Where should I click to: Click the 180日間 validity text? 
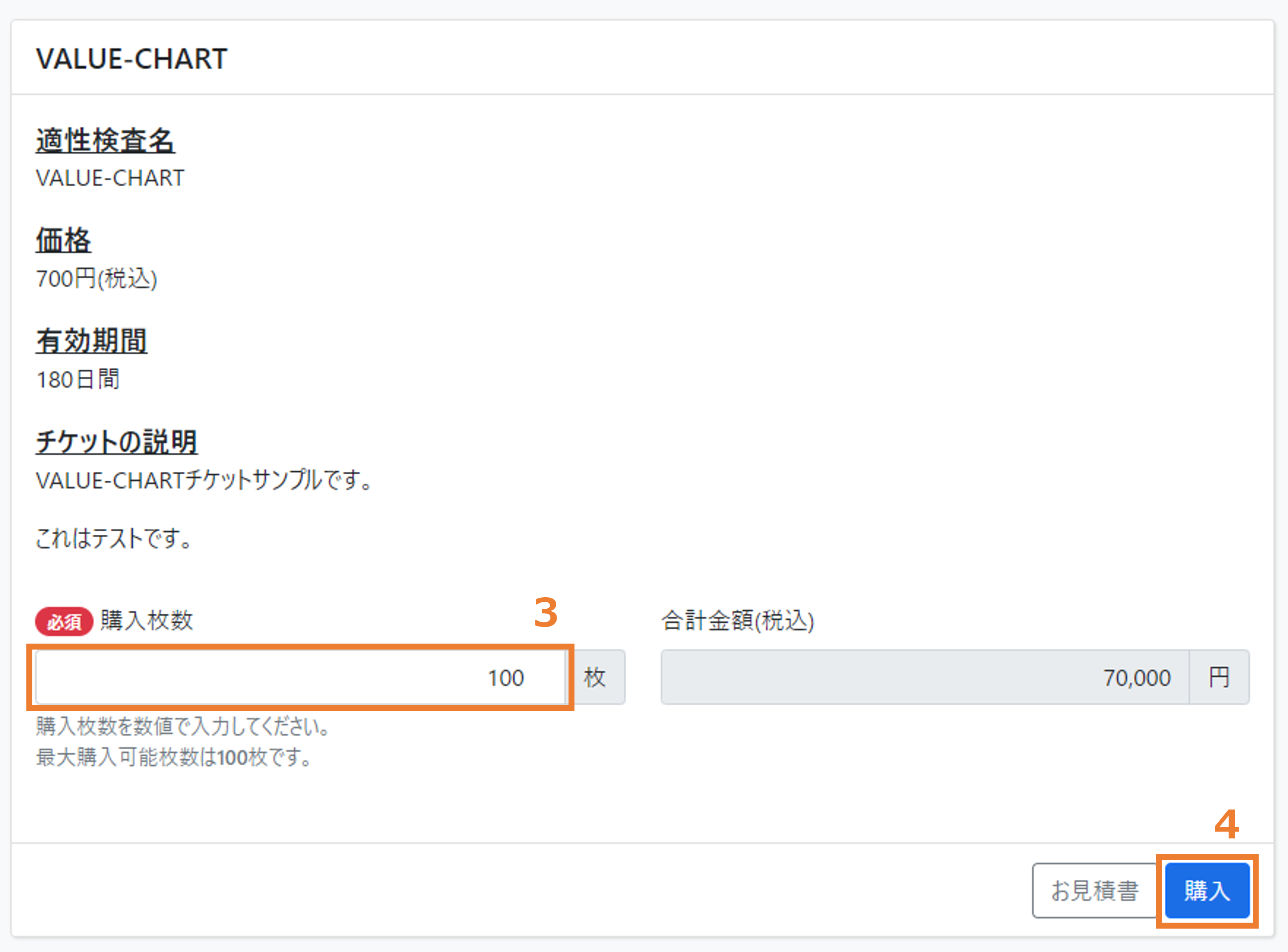78,380
